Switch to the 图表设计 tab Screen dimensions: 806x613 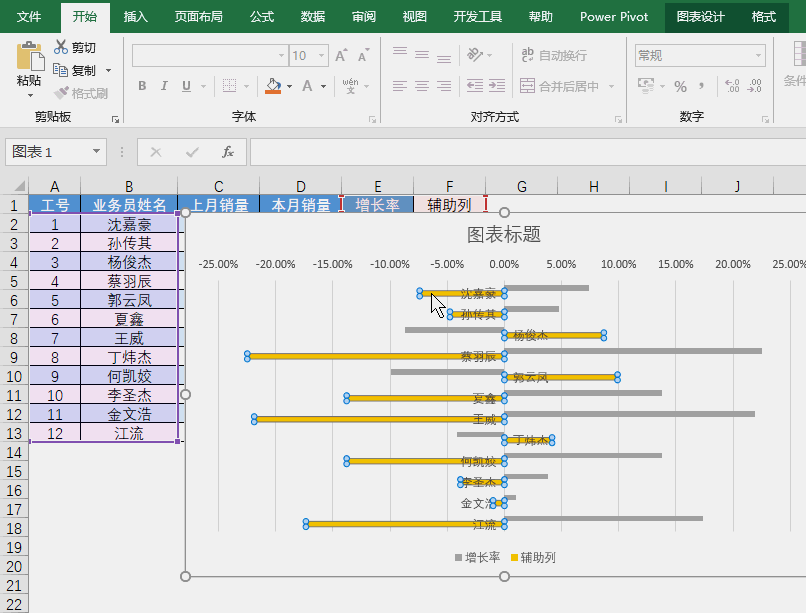point(700,16)
